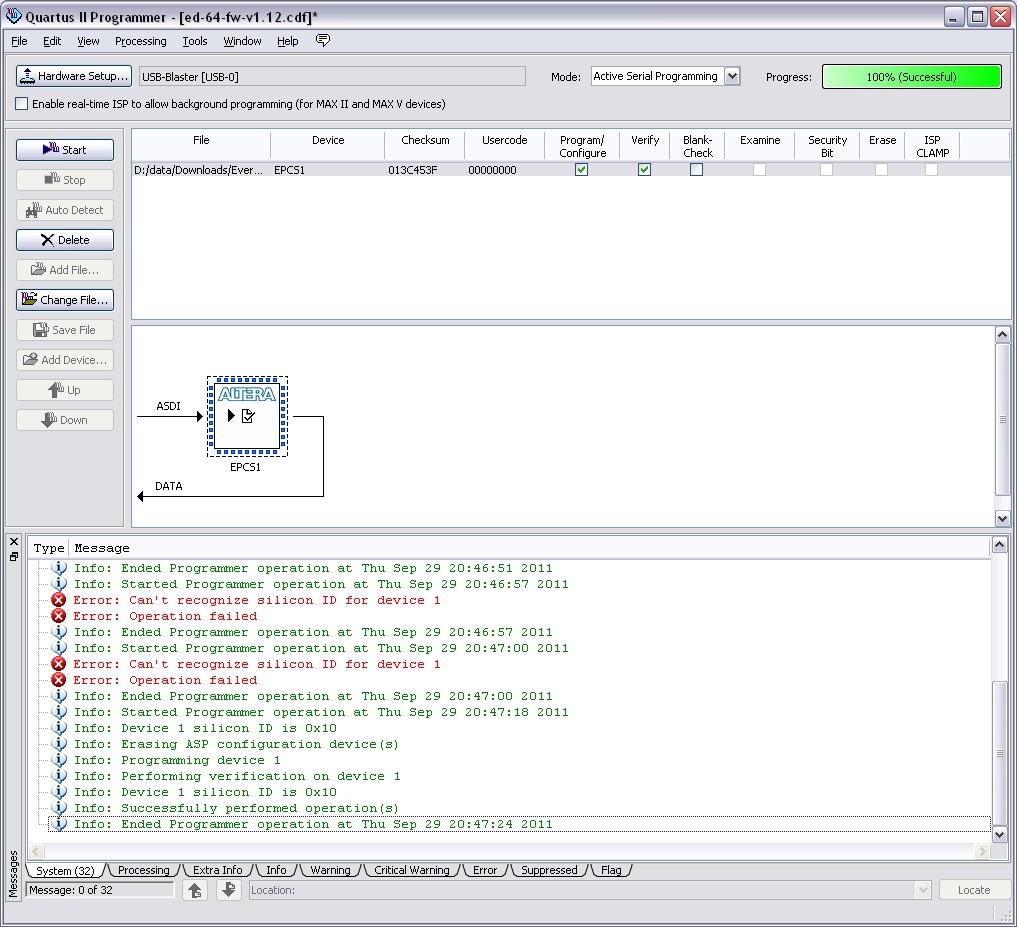This screenshot has width=1017, height=927.
Task: Select the last 'Ended Programmer operation' message
Action: click(312, 824)
